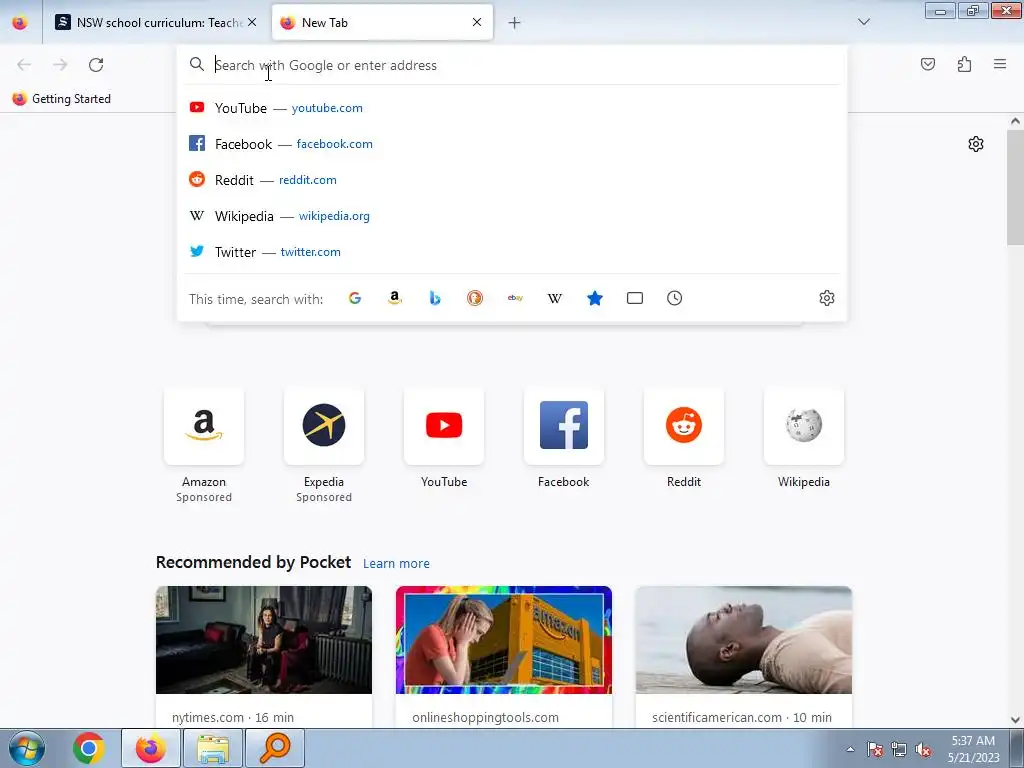Close the New Tab tab

click(477, 22)
